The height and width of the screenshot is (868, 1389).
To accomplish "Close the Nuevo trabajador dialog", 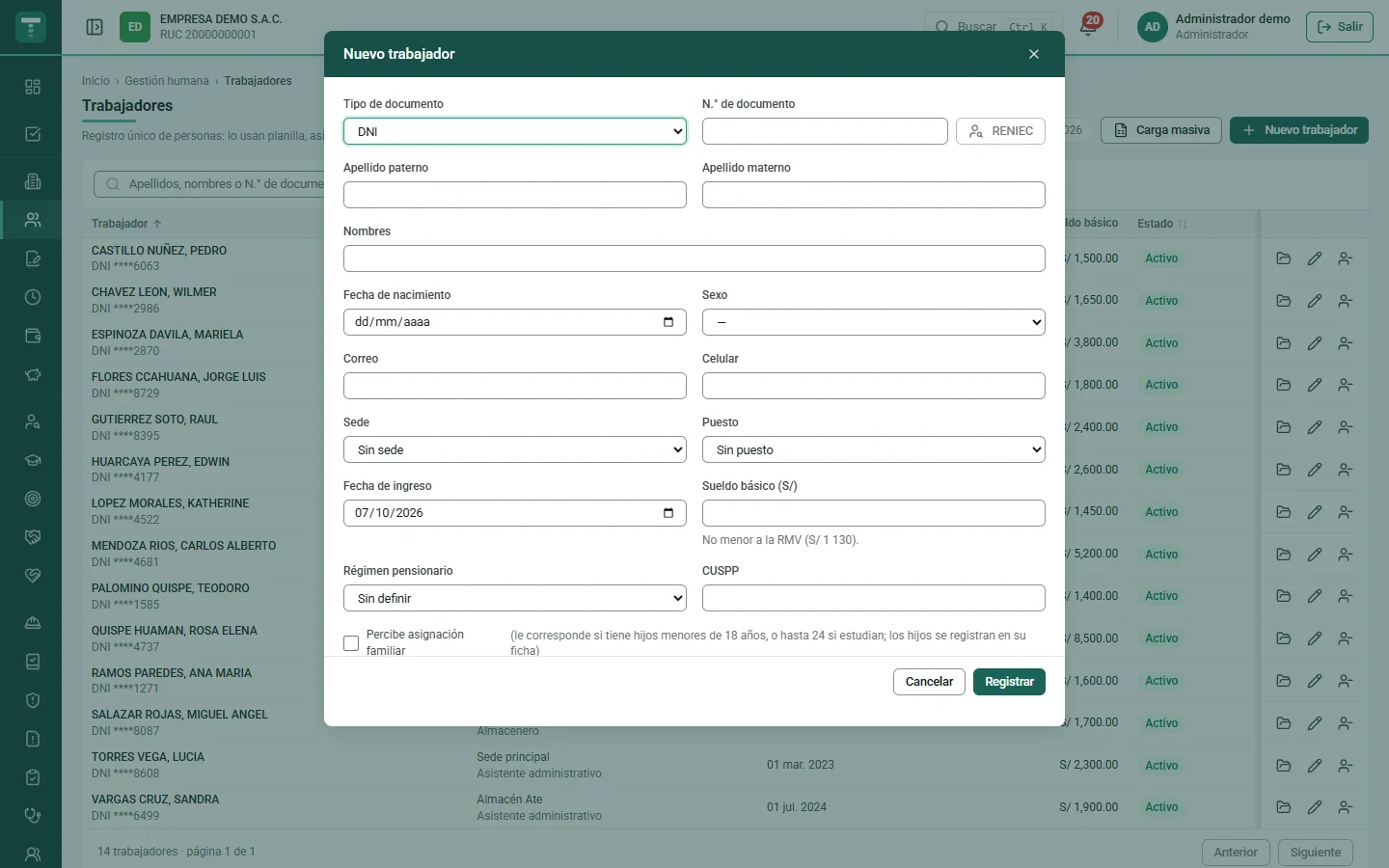I will [x=1034, y=54].
